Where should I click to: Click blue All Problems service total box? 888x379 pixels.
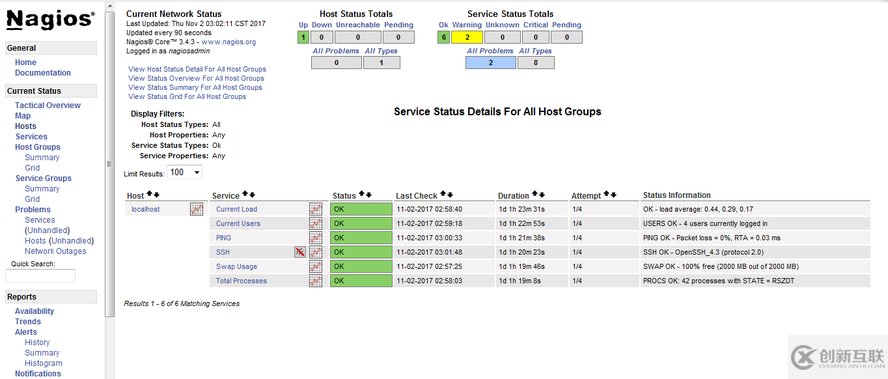(x=490, y=62)
